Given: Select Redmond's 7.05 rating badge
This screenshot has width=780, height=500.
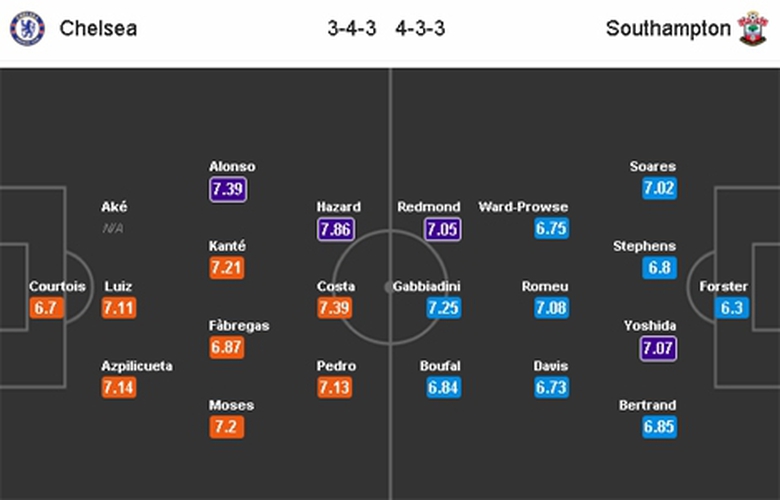Looking at the screenshot, I should click(441, 229).
